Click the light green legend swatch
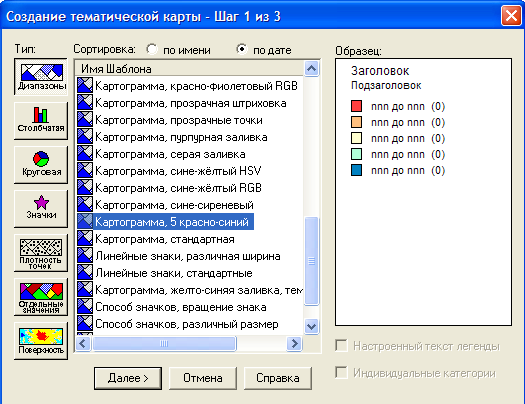This screenshot has width=525, height=404. [357, 154]
